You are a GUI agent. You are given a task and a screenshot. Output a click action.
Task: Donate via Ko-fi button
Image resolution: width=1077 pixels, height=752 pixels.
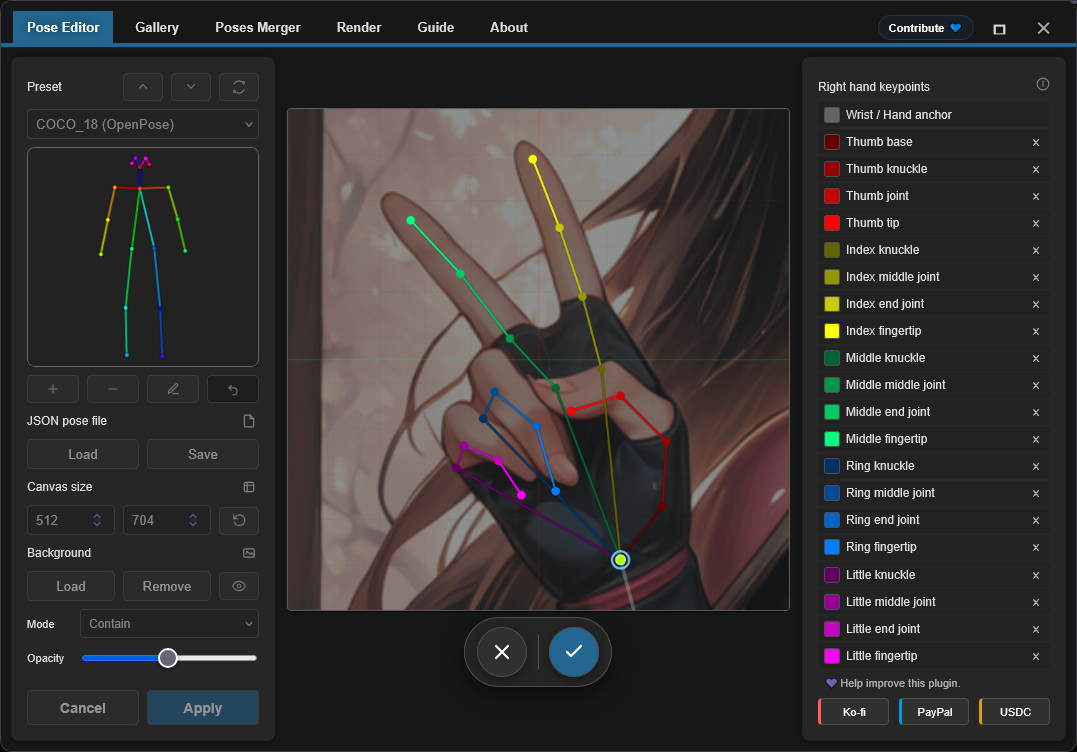854,712
